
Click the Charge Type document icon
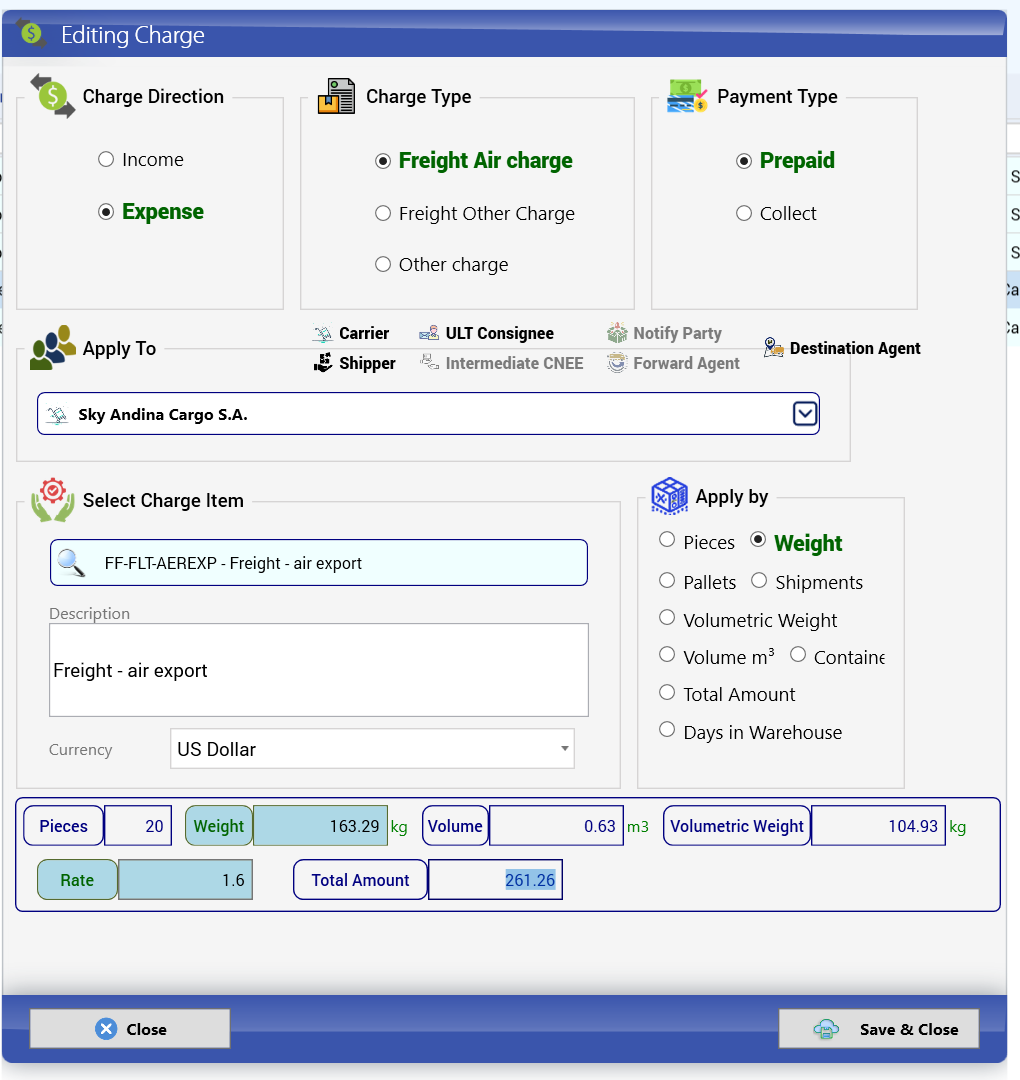pyautogui.click(x=336, y=96)
